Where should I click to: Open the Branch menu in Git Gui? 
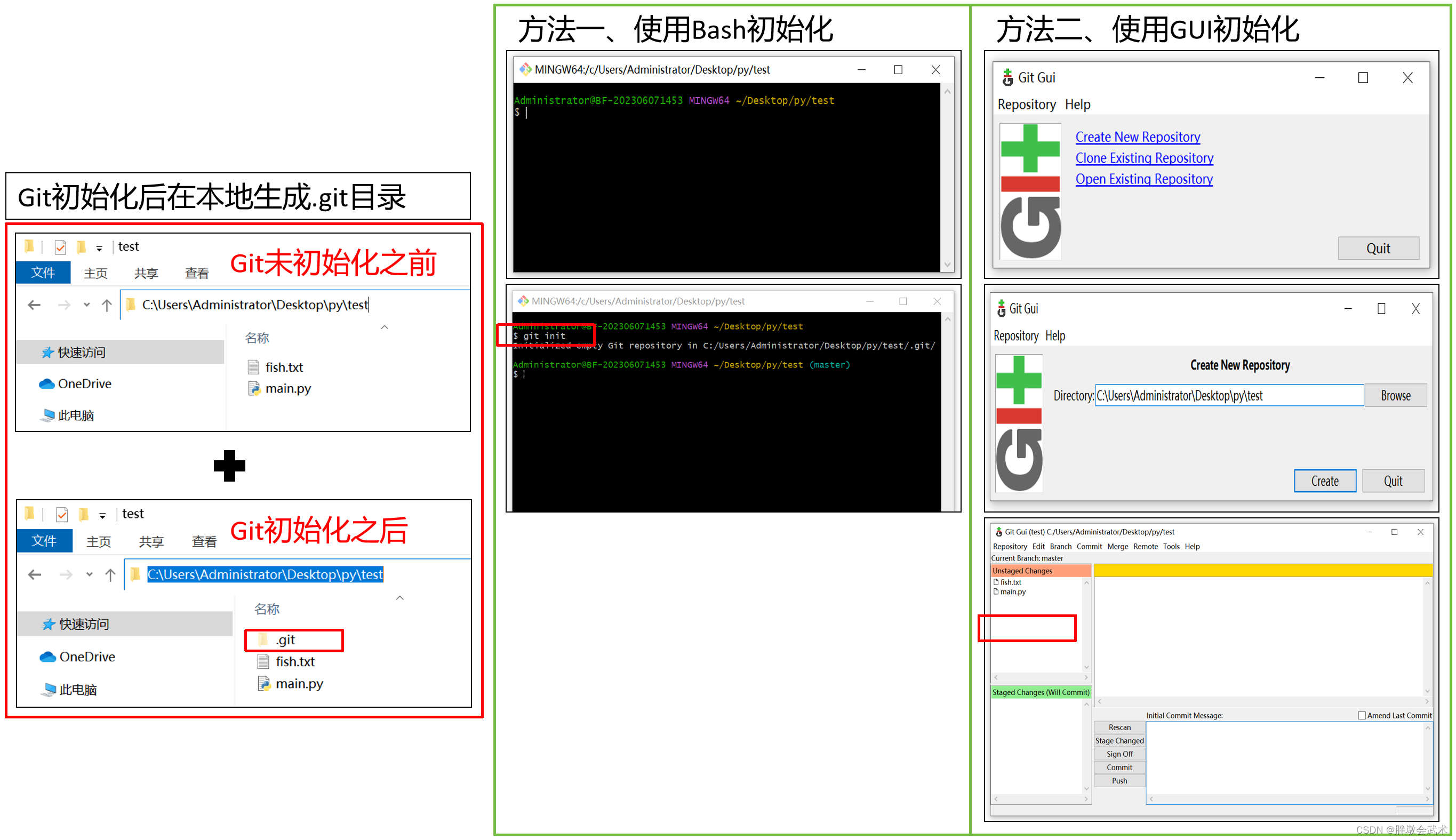click(x=1060, y=546)
